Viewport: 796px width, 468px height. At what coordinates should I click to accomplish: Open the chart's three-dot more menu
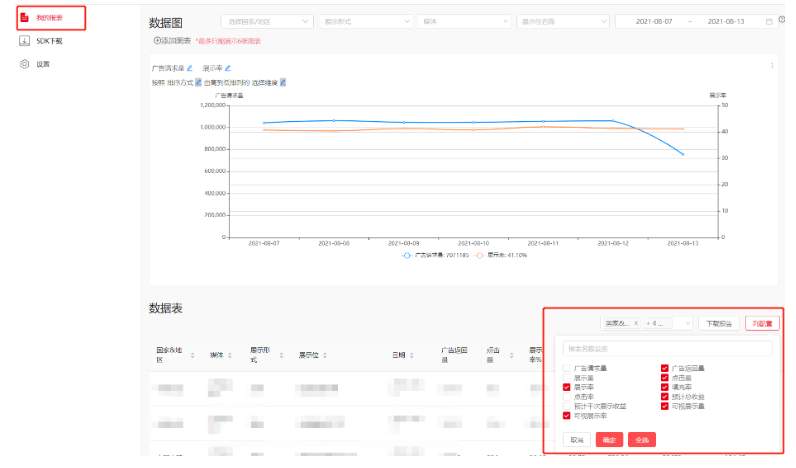(772, 65)
